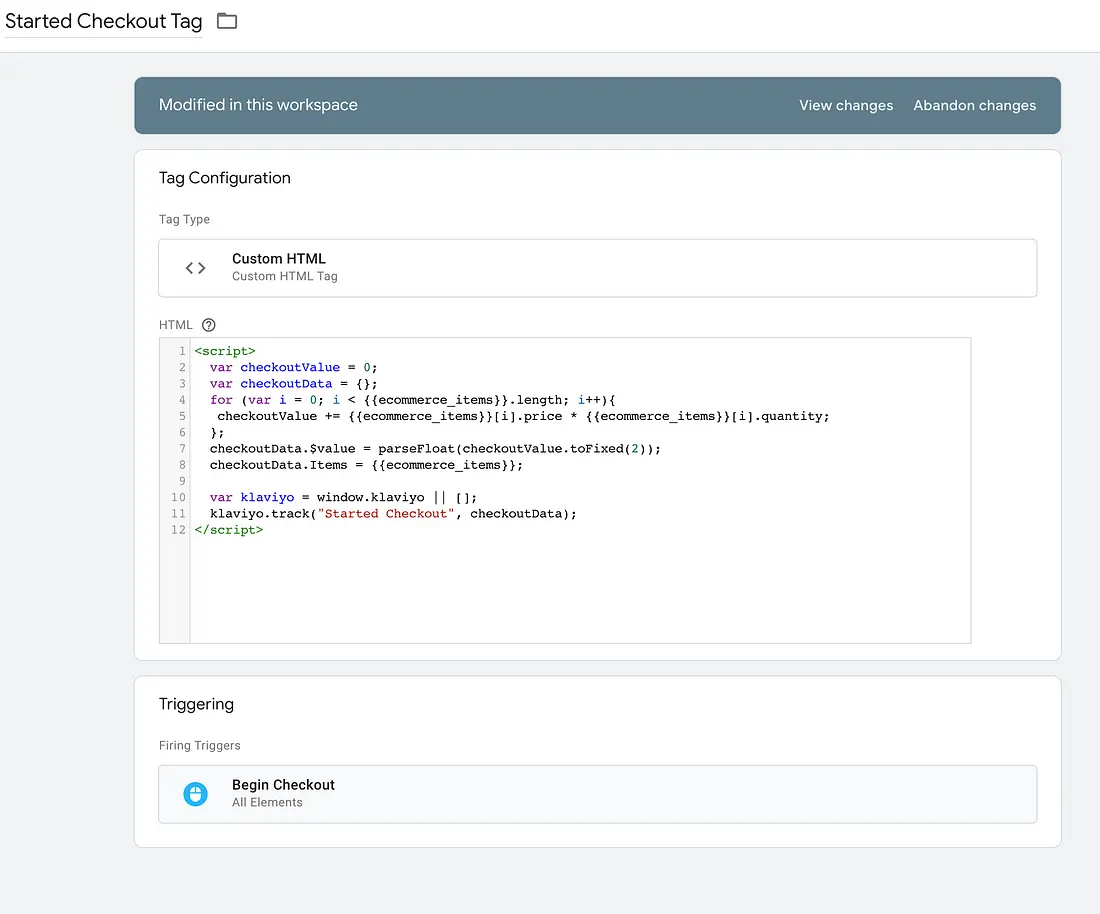Click the 'var checkoutValue = 0;' line
1100x914 pixels.
pyautogui.click(x=293, y=367)
